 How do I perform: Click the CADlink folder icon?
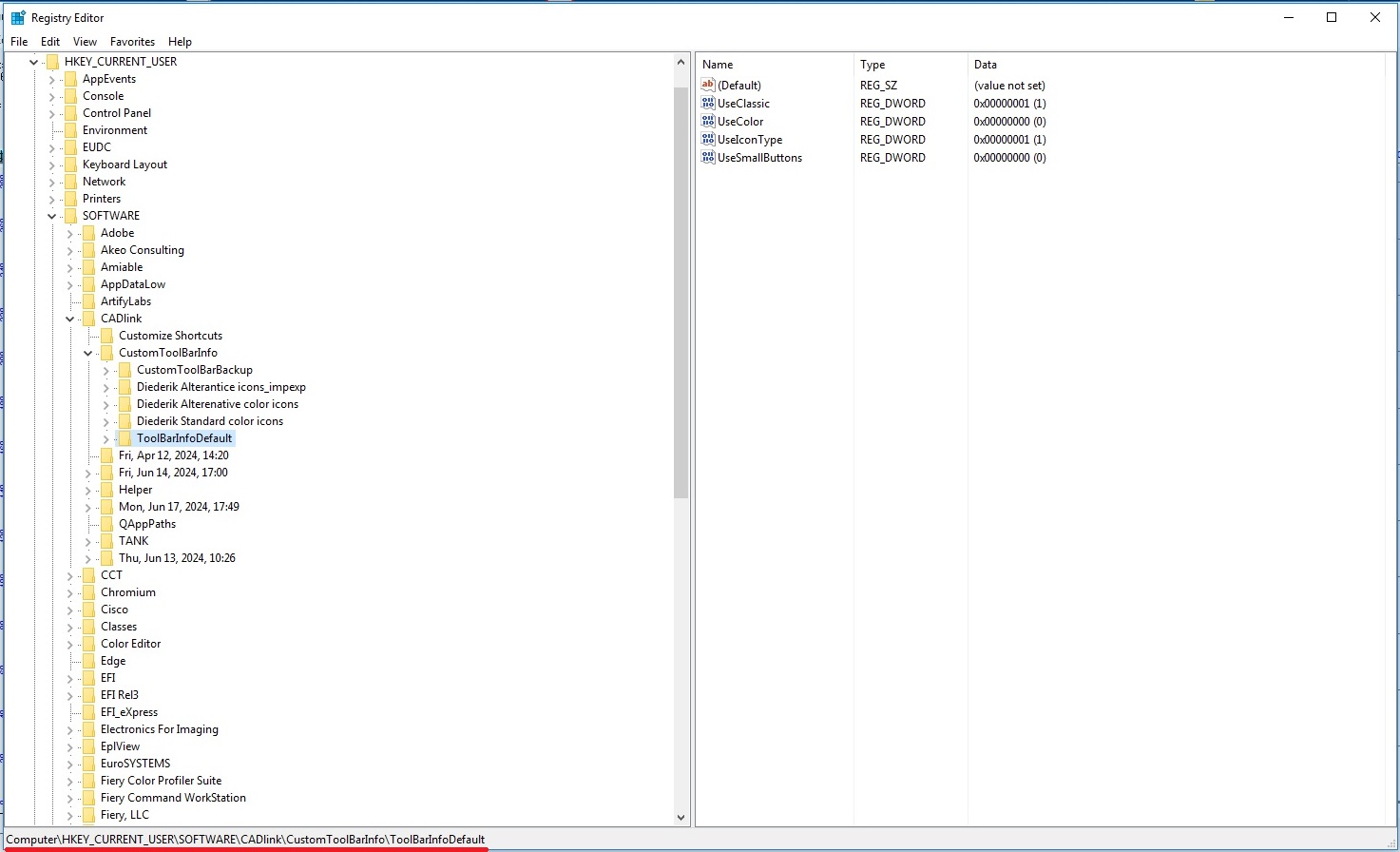coord(88,319)
